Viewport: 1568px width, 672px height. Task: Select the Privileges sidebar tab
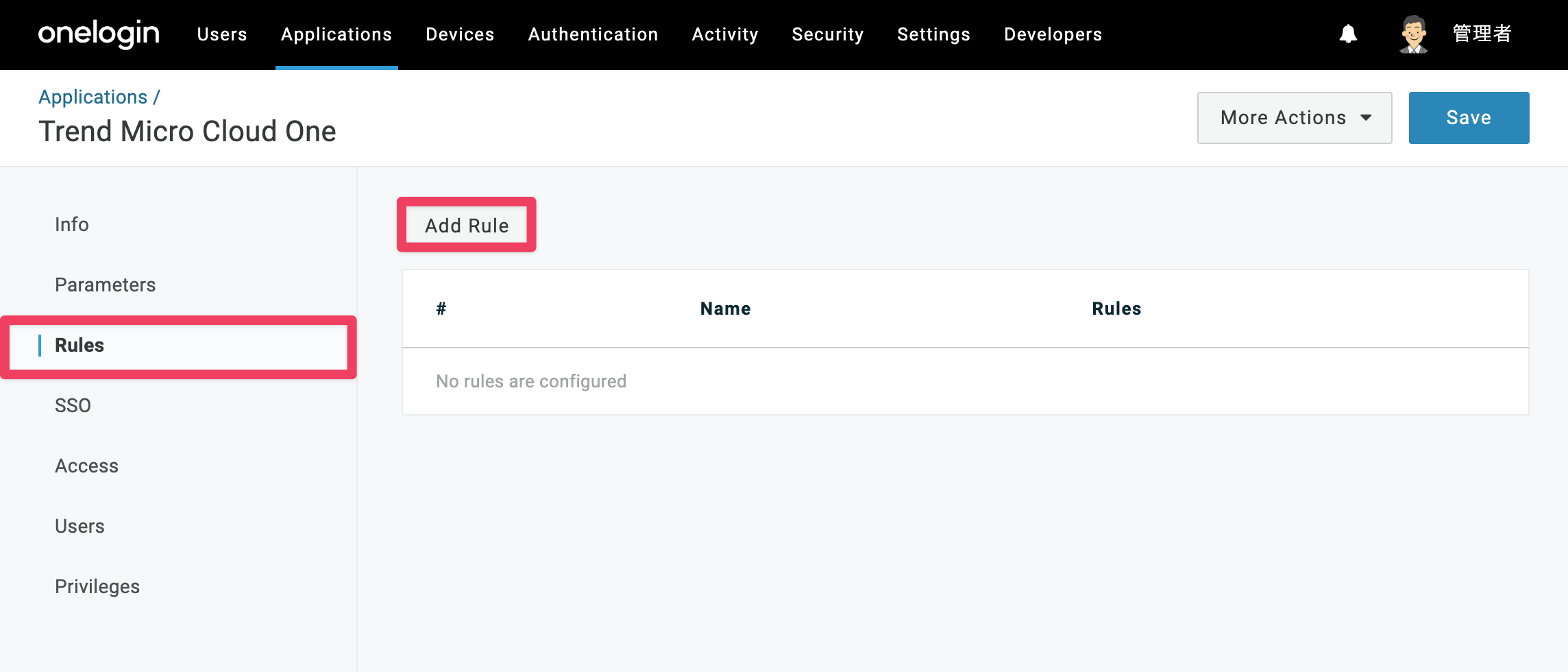tap(97, 586)
